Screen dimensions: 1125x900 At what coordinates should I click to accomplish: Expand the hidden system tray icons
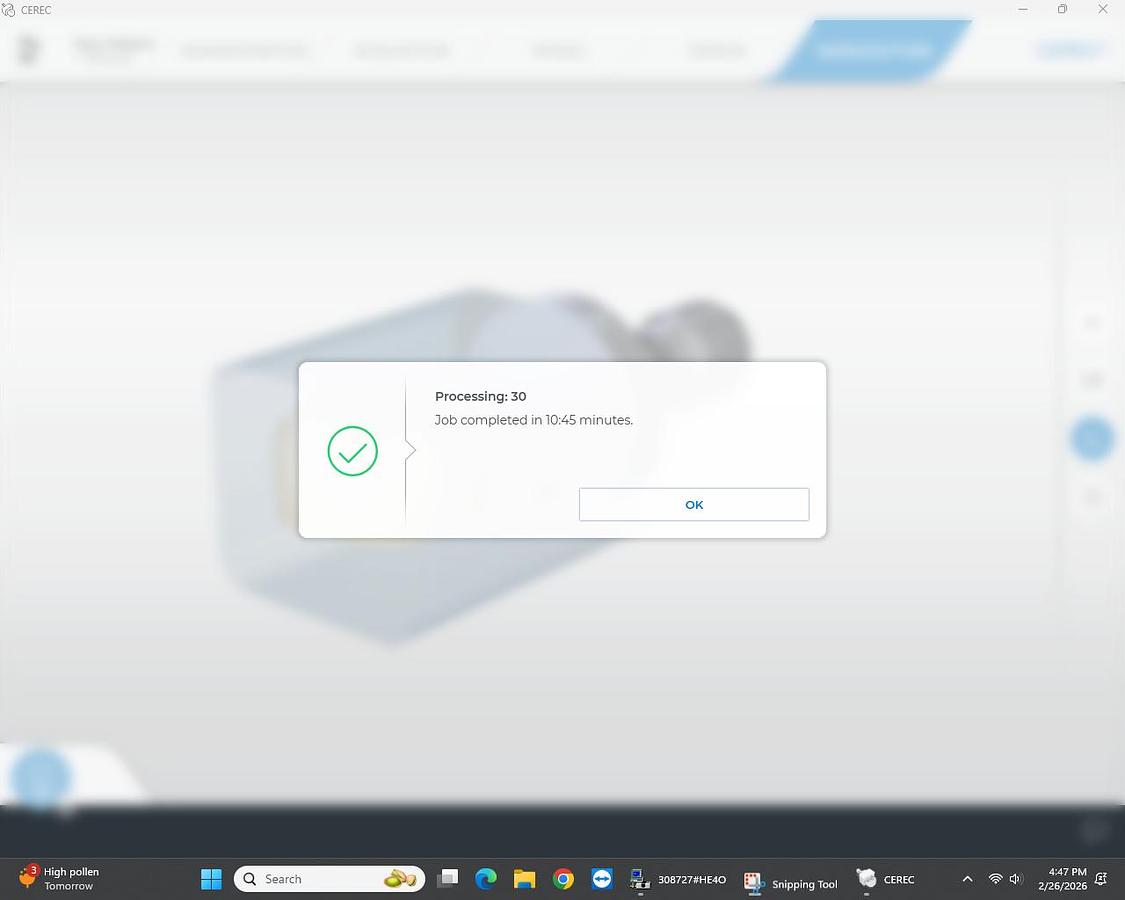[967, 879]
